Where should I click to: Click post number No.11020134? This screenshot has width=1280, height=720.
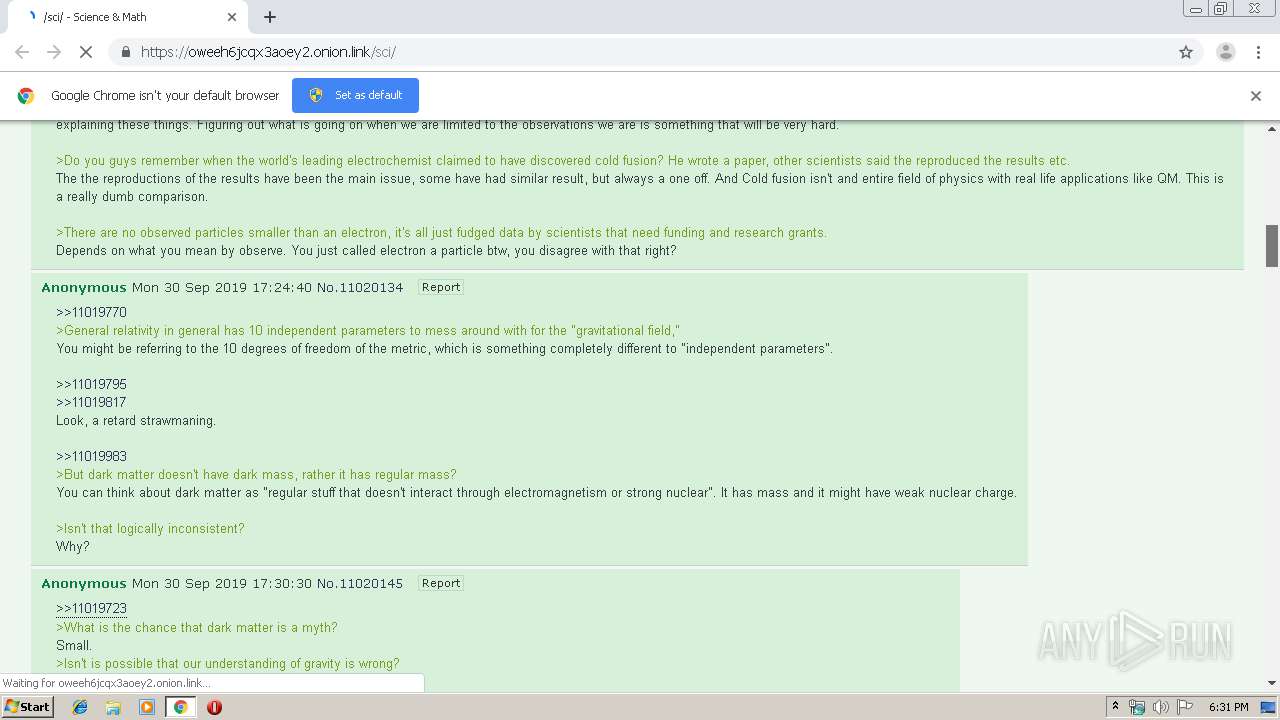360,288
